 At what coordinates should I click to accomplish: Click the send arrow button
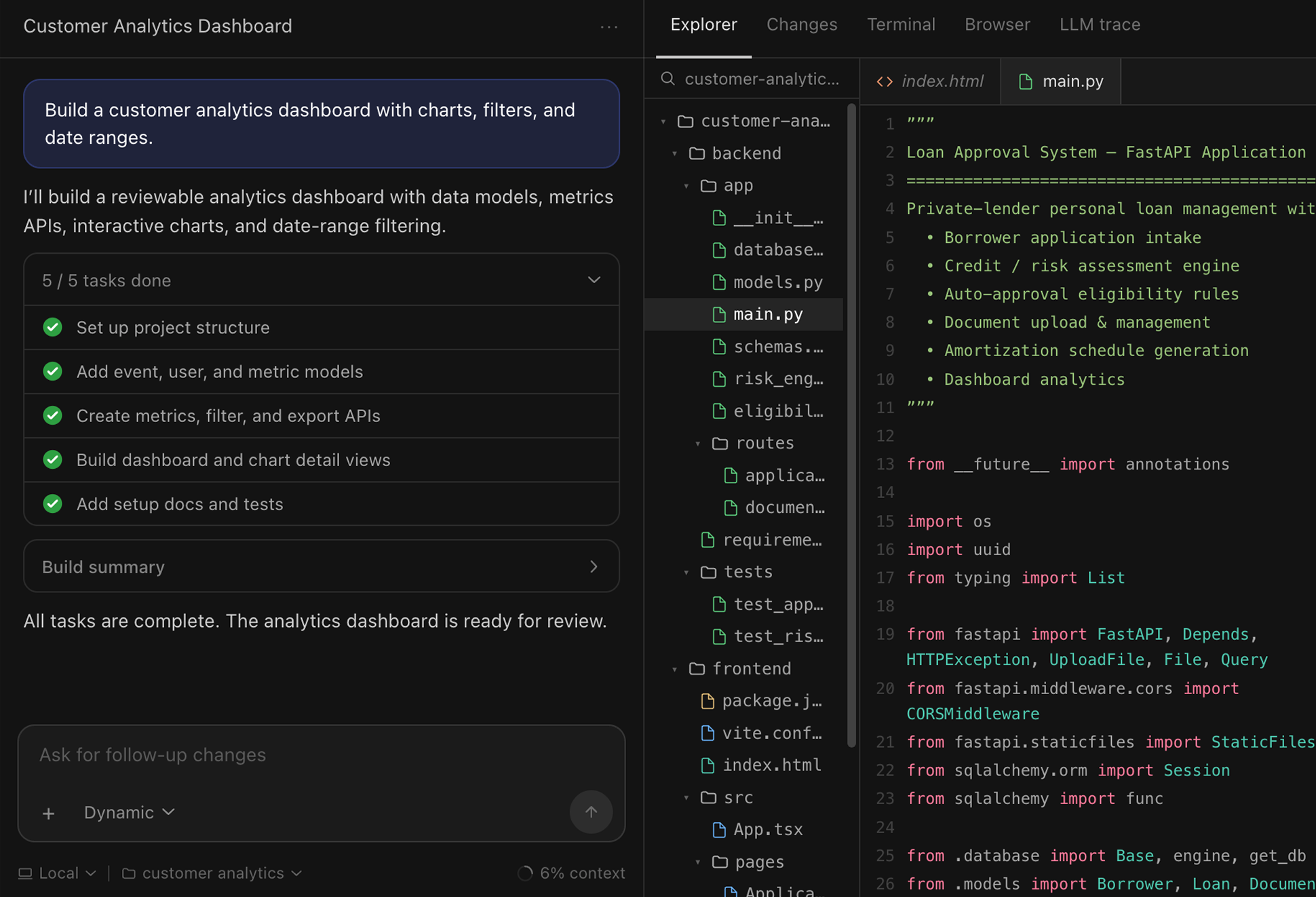click(591, 812)
